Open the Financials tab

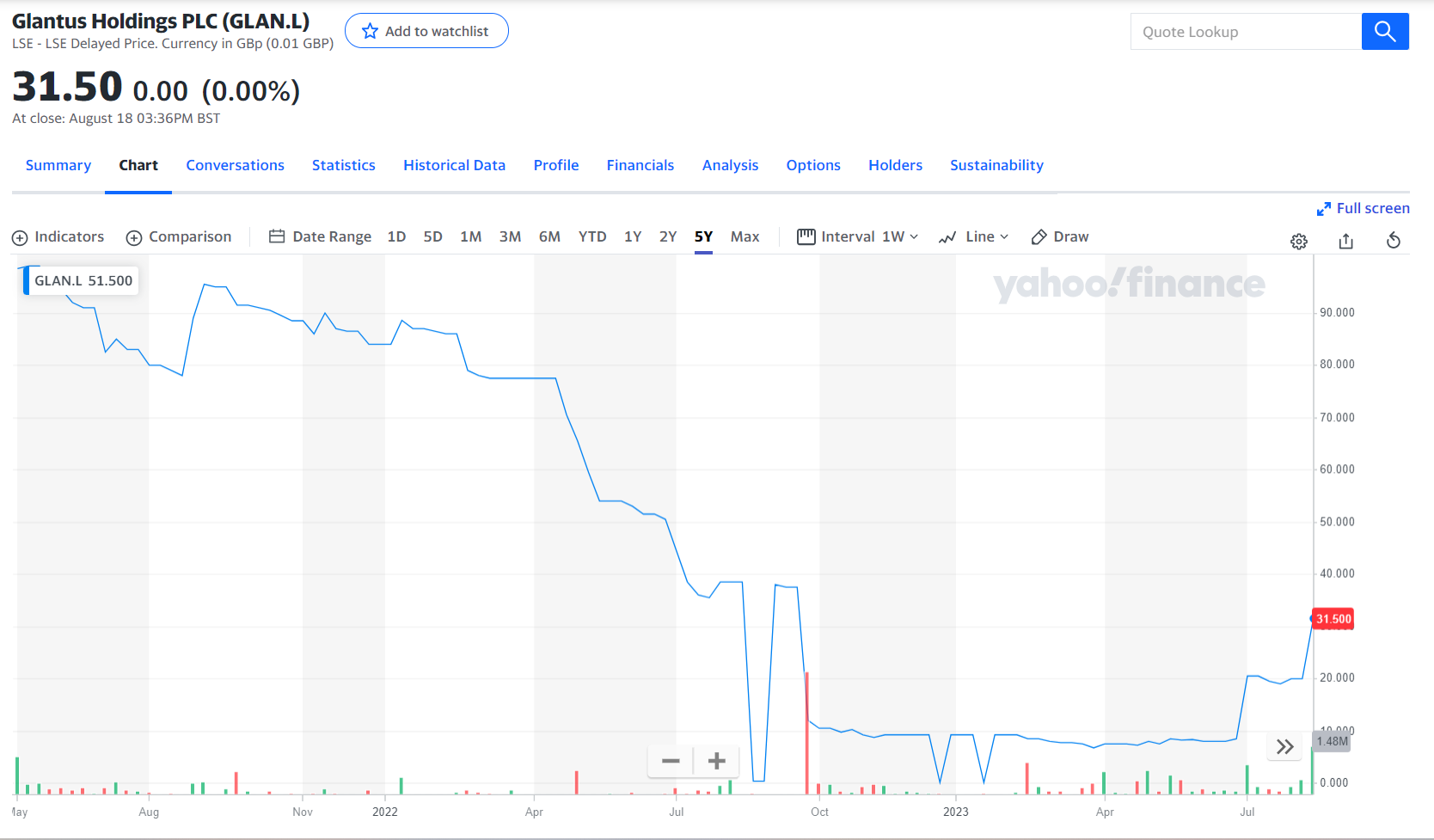coord(640,165)
